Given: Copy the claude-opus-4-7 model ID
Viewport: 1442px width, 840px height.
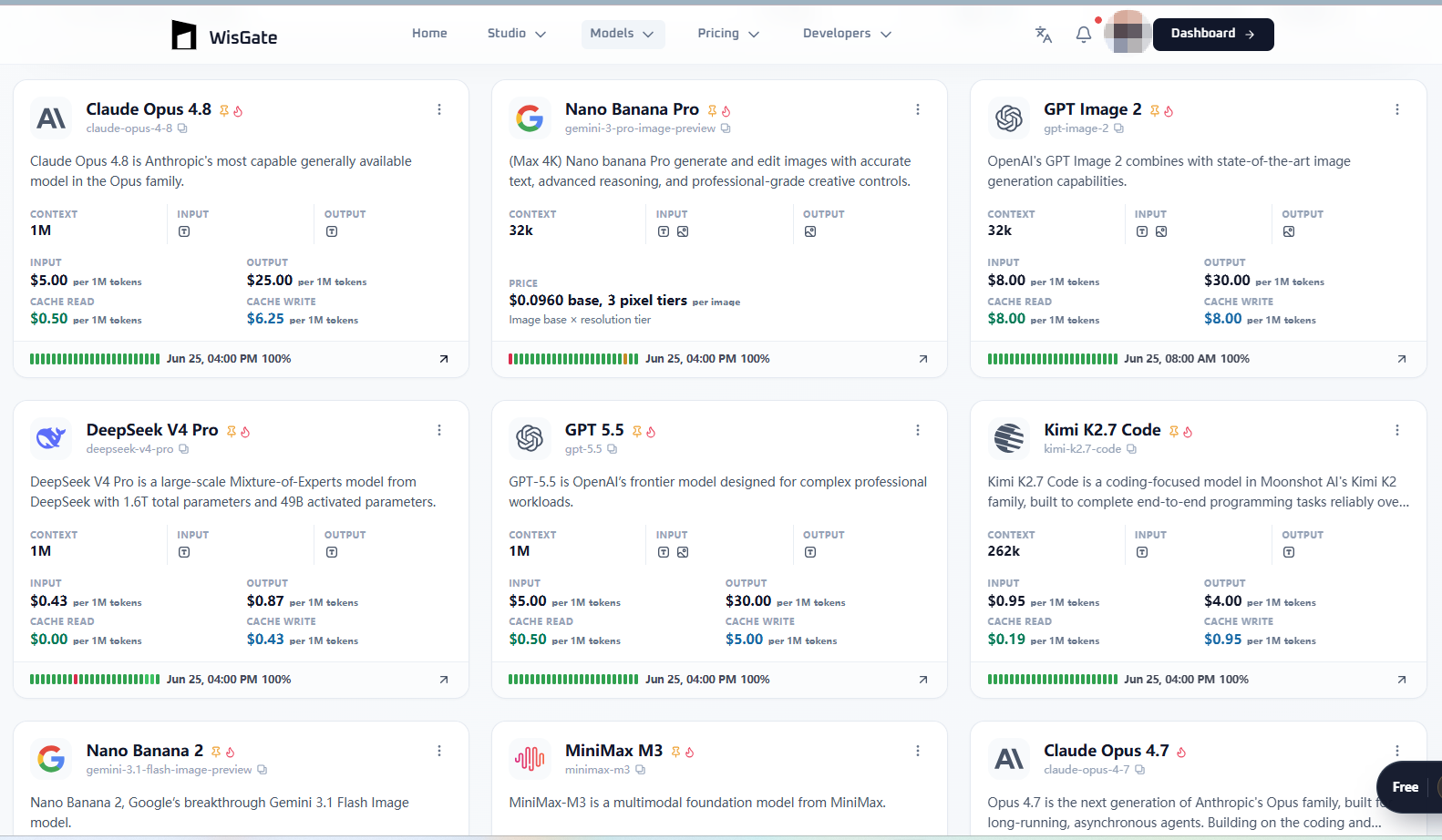Looking at the screenshot, I should coord(1139,770).
